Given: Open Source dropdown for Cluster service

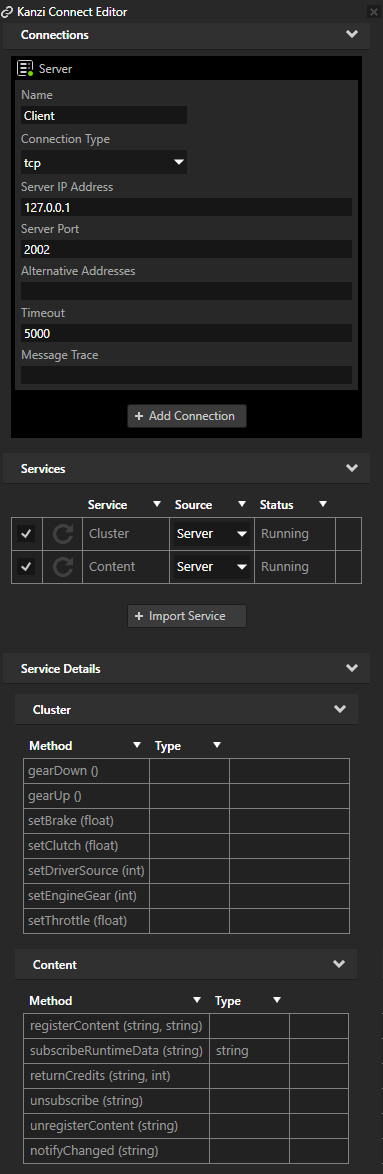Looking at the screenshot, I should 212,534.
